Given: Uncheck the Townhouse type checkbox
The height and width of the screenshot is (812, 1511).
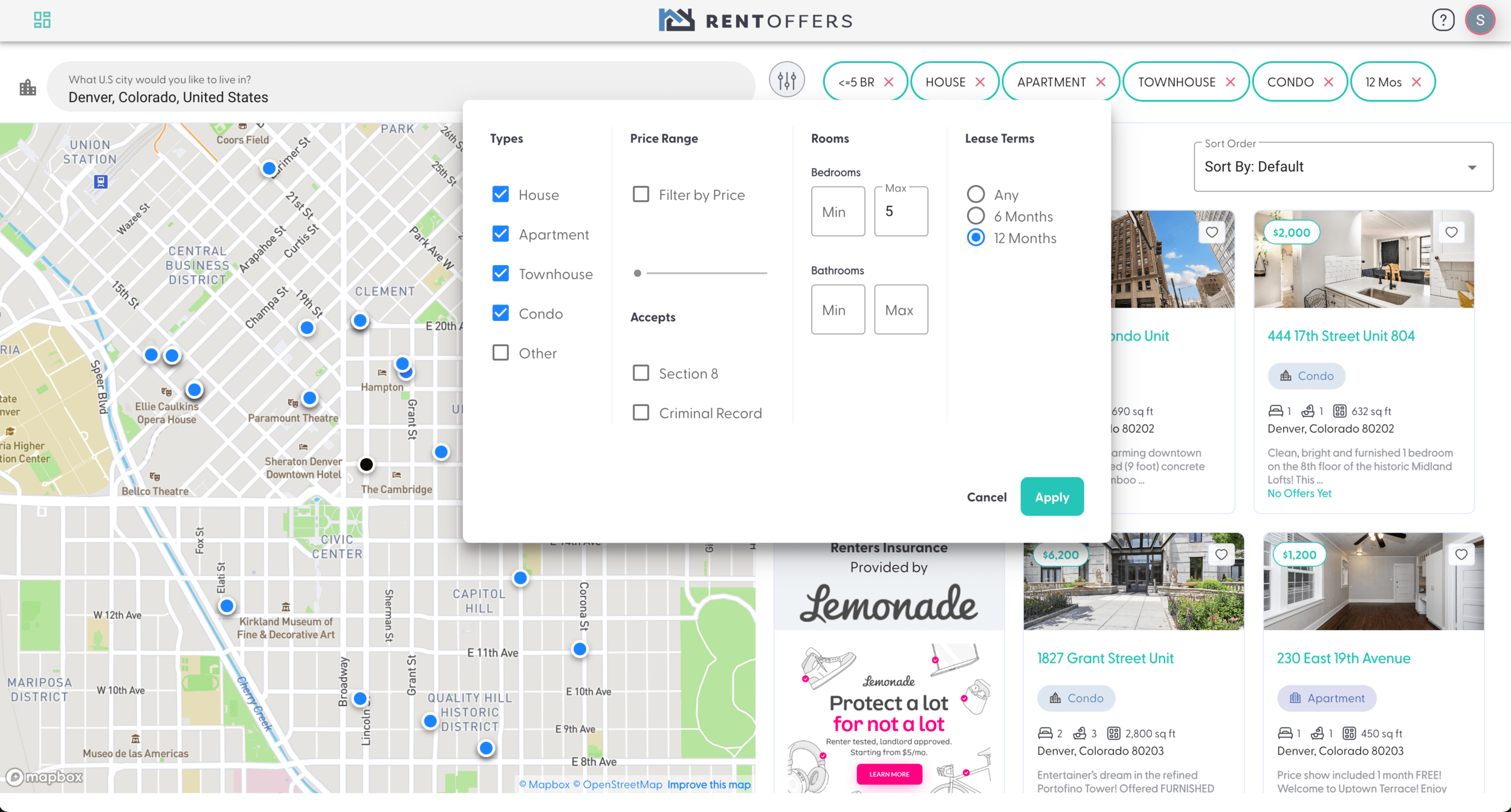Looking at the screenshot, I should (500, 274).
